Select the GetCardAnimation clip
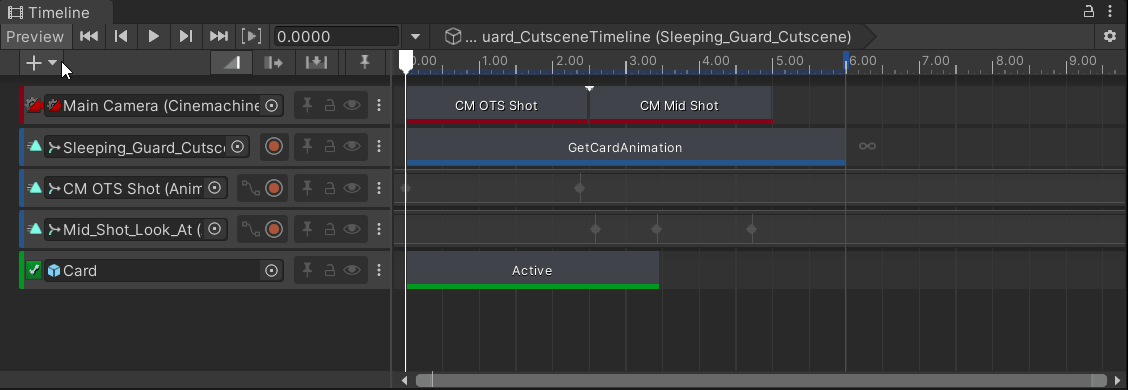 pyautogui.click(x=626, y=148)
